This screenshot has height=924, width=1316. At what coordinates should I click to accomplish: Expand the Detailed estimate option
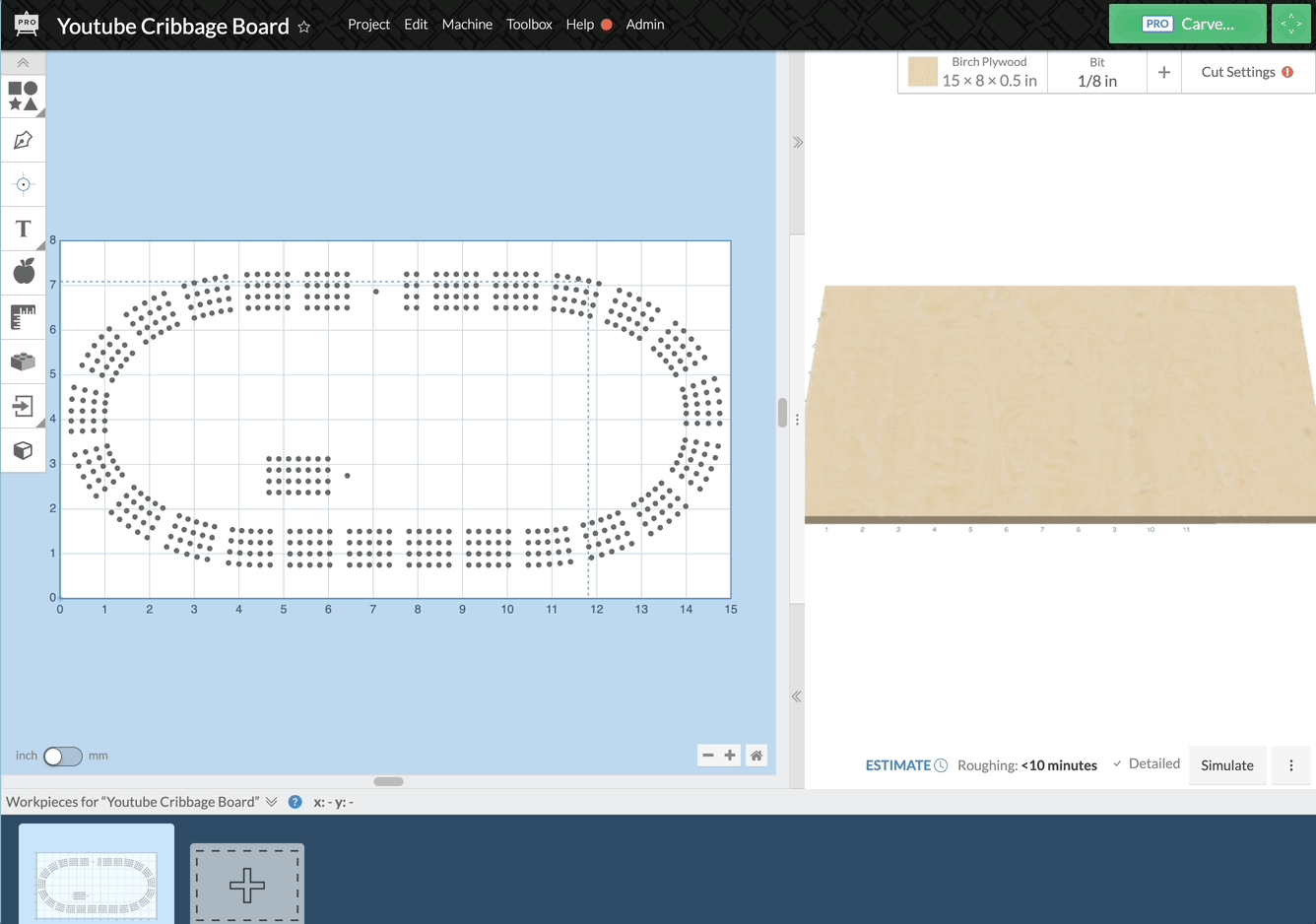[1146, 763]
